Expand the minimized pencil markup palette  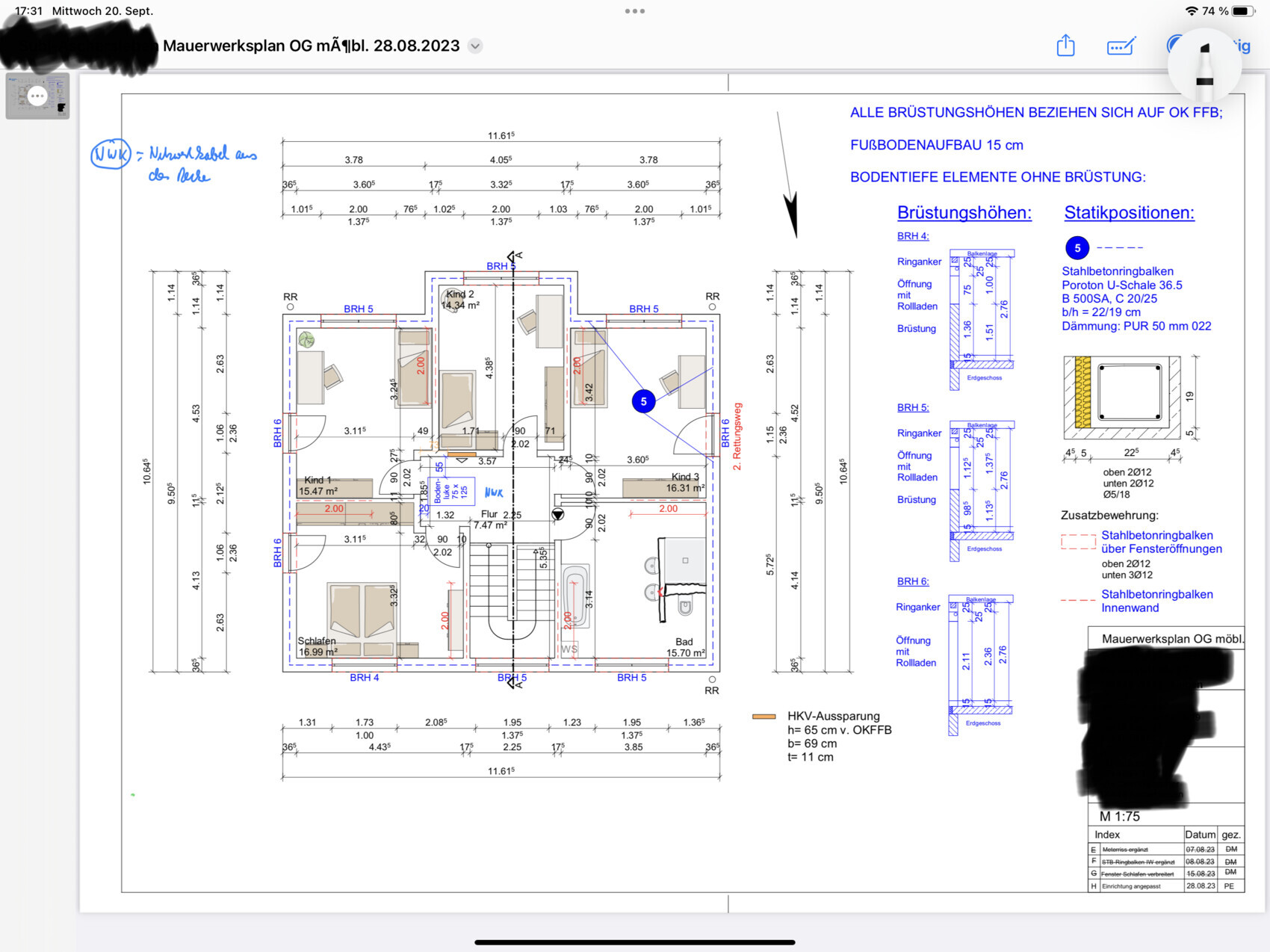1204,67
